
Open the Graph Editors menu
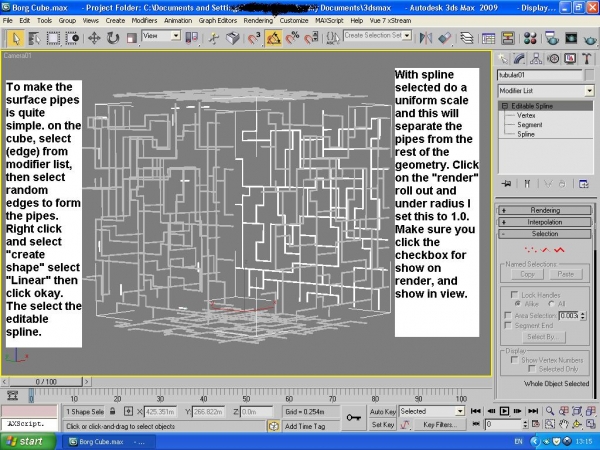(217, 21)
